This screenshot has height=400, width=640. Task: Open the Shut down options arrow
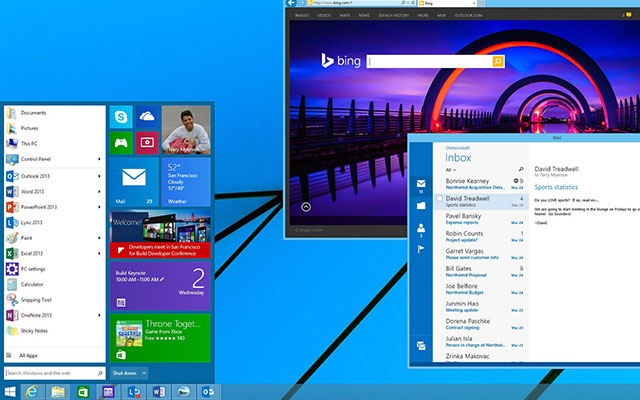(144, 372)
